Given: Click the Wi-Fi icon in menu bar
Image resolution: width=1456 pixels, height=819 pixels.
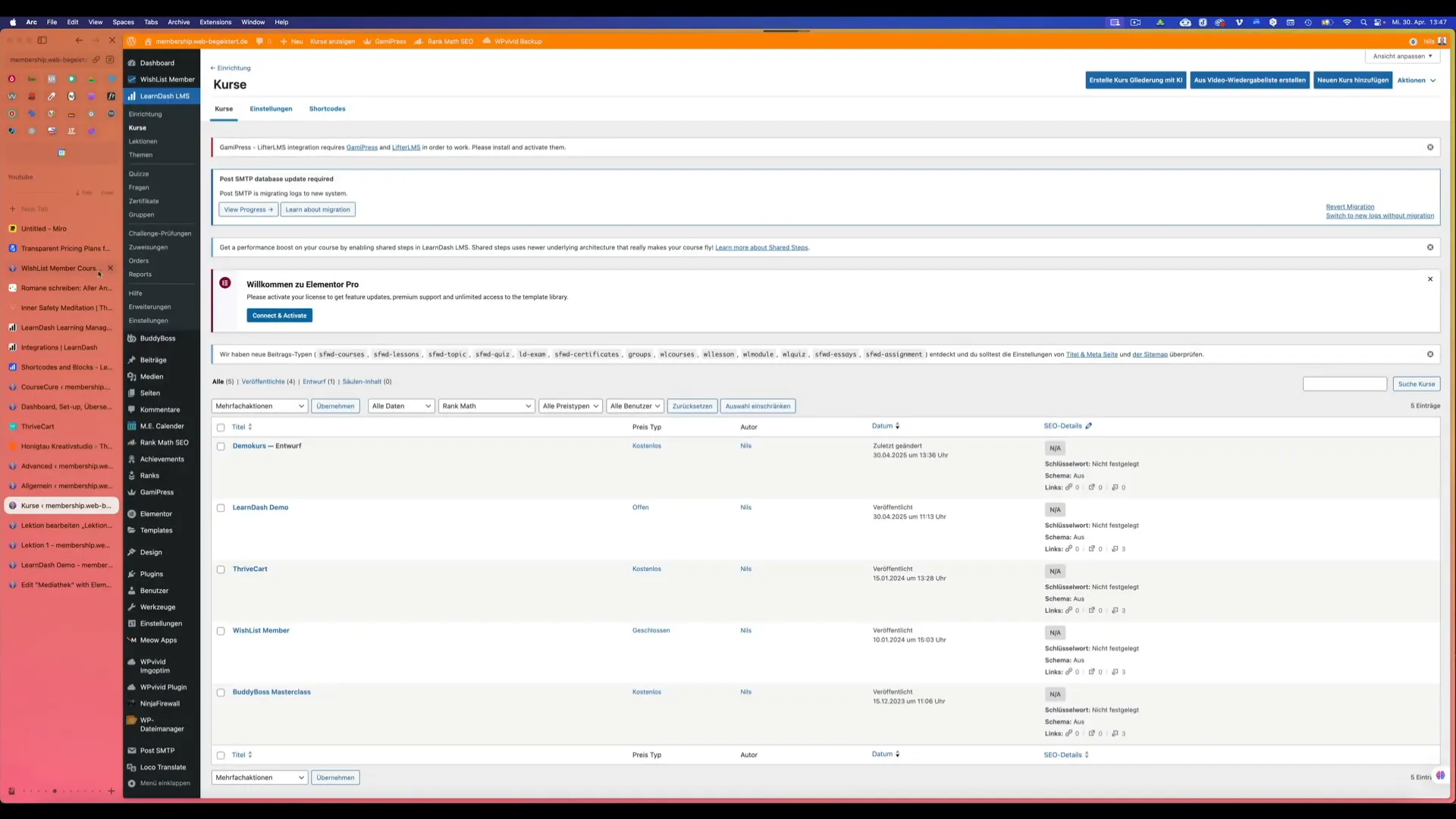Looking at the screenshot, I should click(x=1347, y=22).
